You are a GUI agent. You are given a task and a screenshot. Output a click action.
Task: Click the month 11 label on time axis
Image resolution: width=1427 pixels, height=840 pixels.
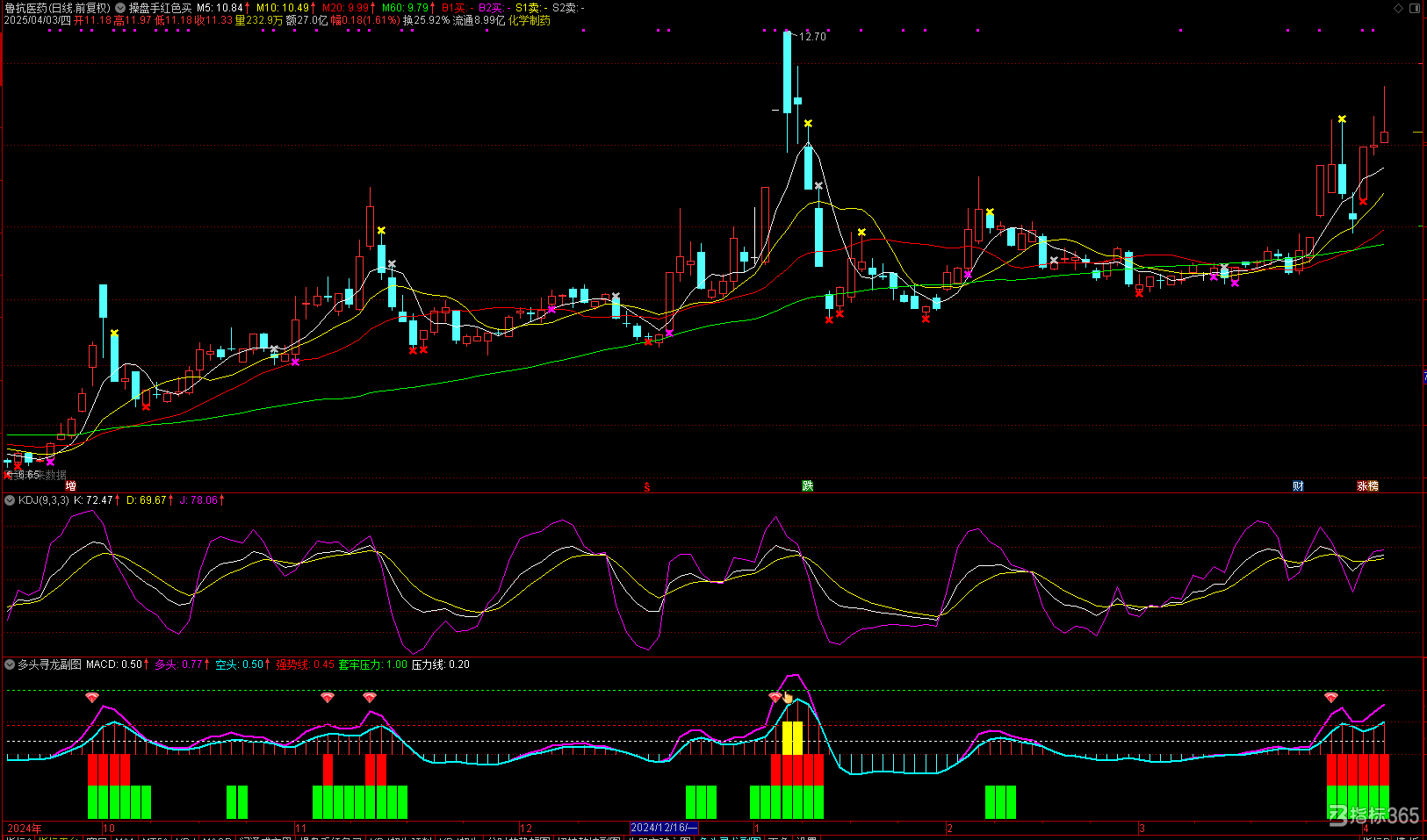coord(301,828)
